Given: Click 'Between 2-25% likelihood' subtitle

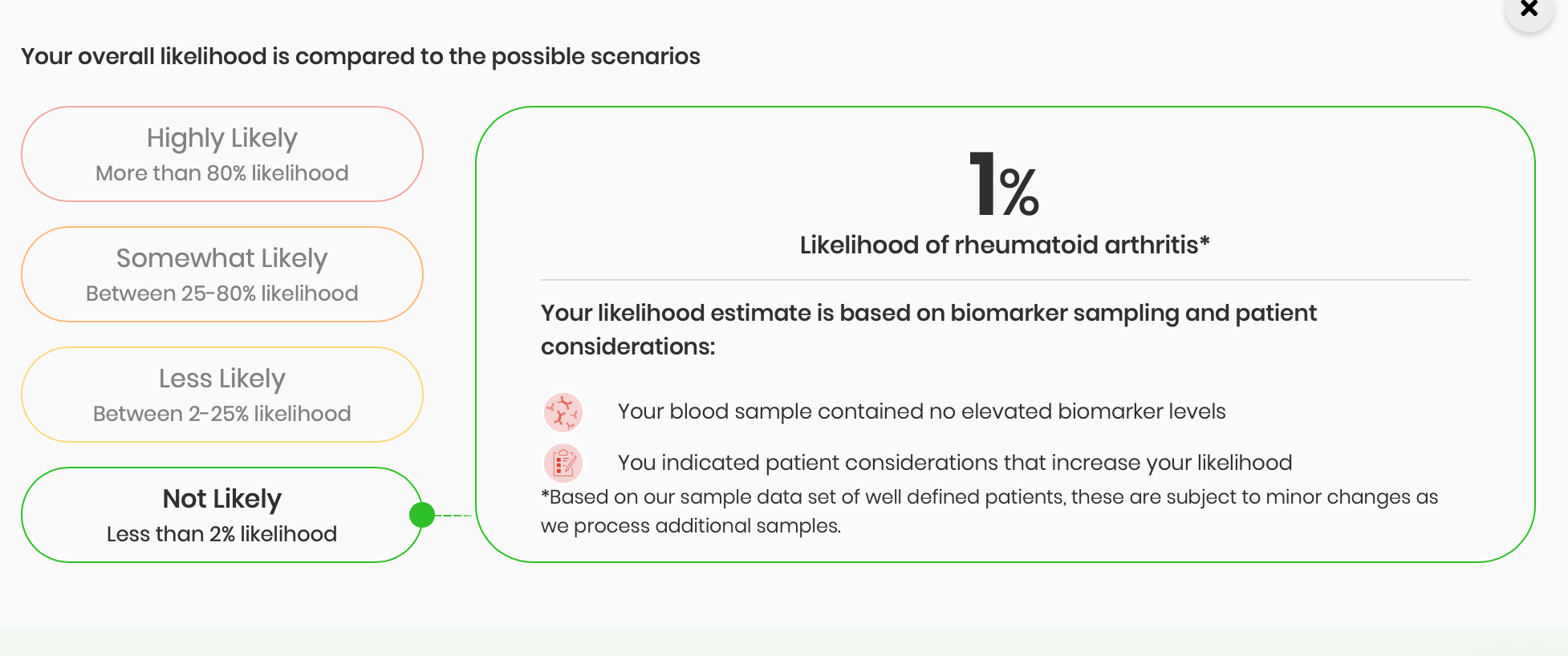Looking at the screenshot, I should [222, 414].
